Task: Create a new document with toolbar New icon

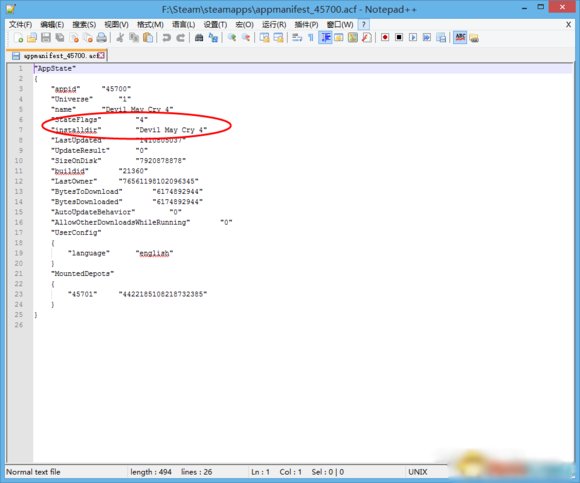Action: [18, 38]
